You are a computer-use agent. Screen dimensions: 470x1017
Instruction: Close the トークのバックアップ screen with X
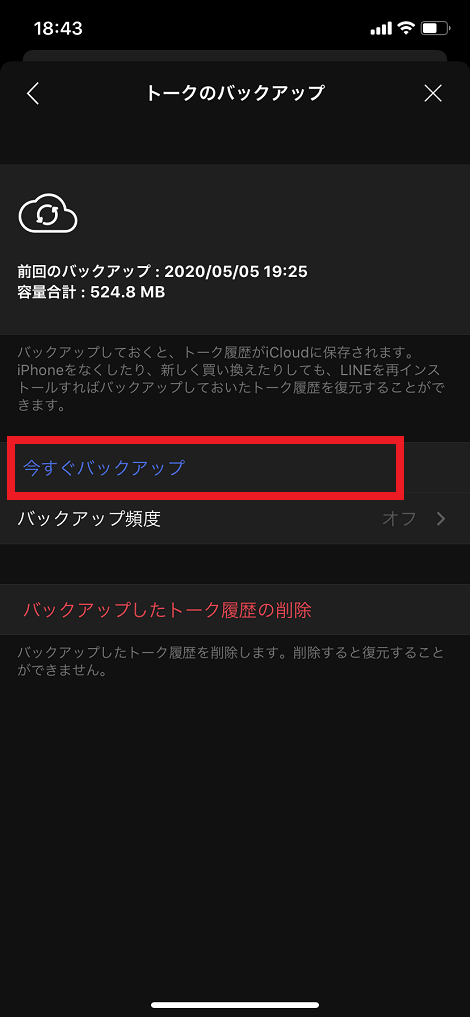(x=433, y=93)
